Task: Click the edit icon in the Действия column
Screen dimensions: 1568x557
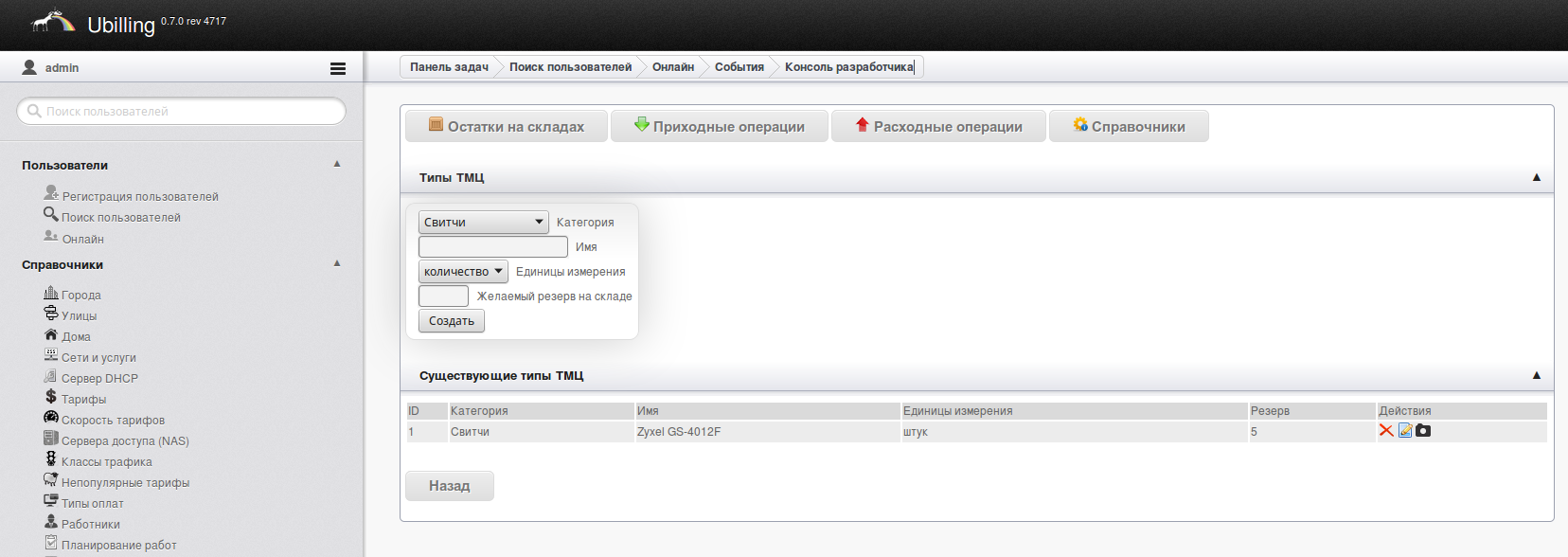Action: [1405, 431]
